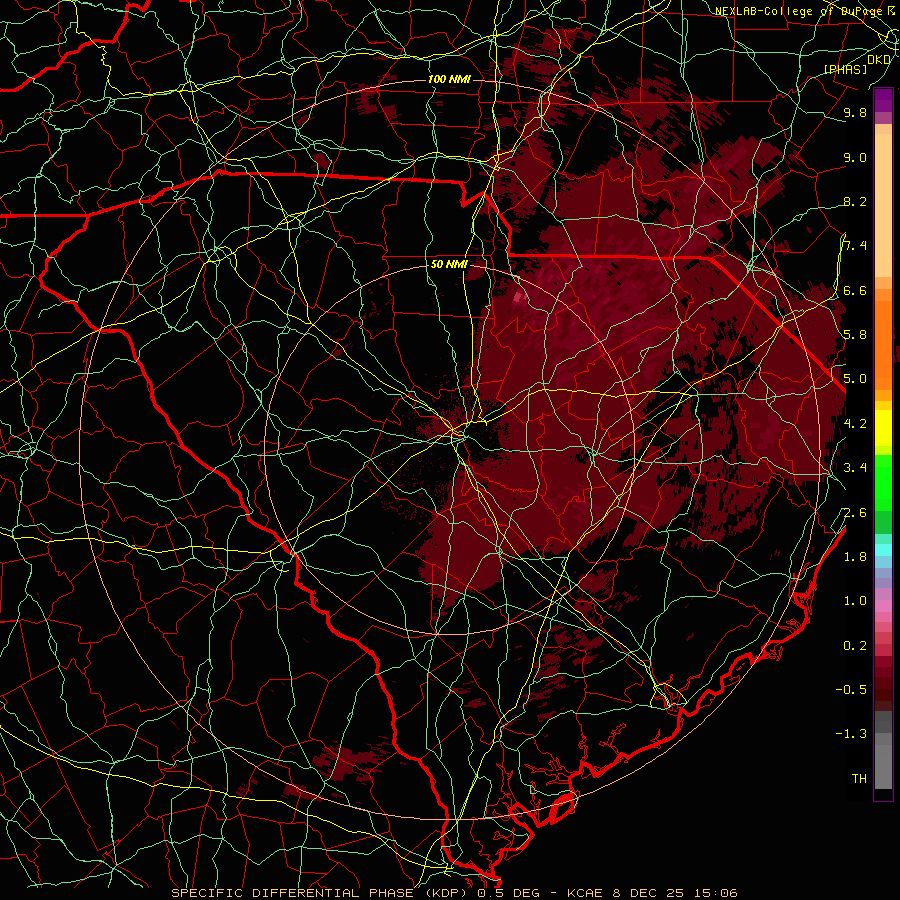Click the 0.2 scale value
900x900 pixels.
(x=855, y=646)
